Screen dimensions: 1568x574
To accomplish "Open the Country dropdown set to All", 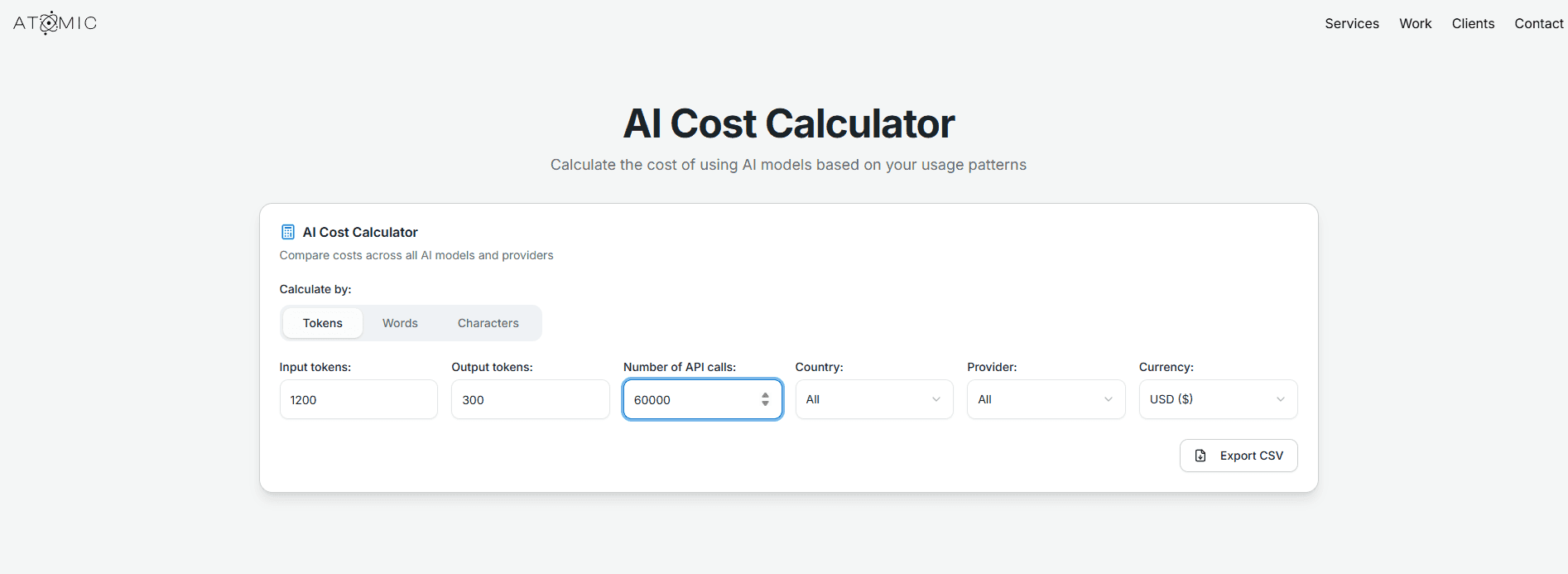I will [873, 399].
